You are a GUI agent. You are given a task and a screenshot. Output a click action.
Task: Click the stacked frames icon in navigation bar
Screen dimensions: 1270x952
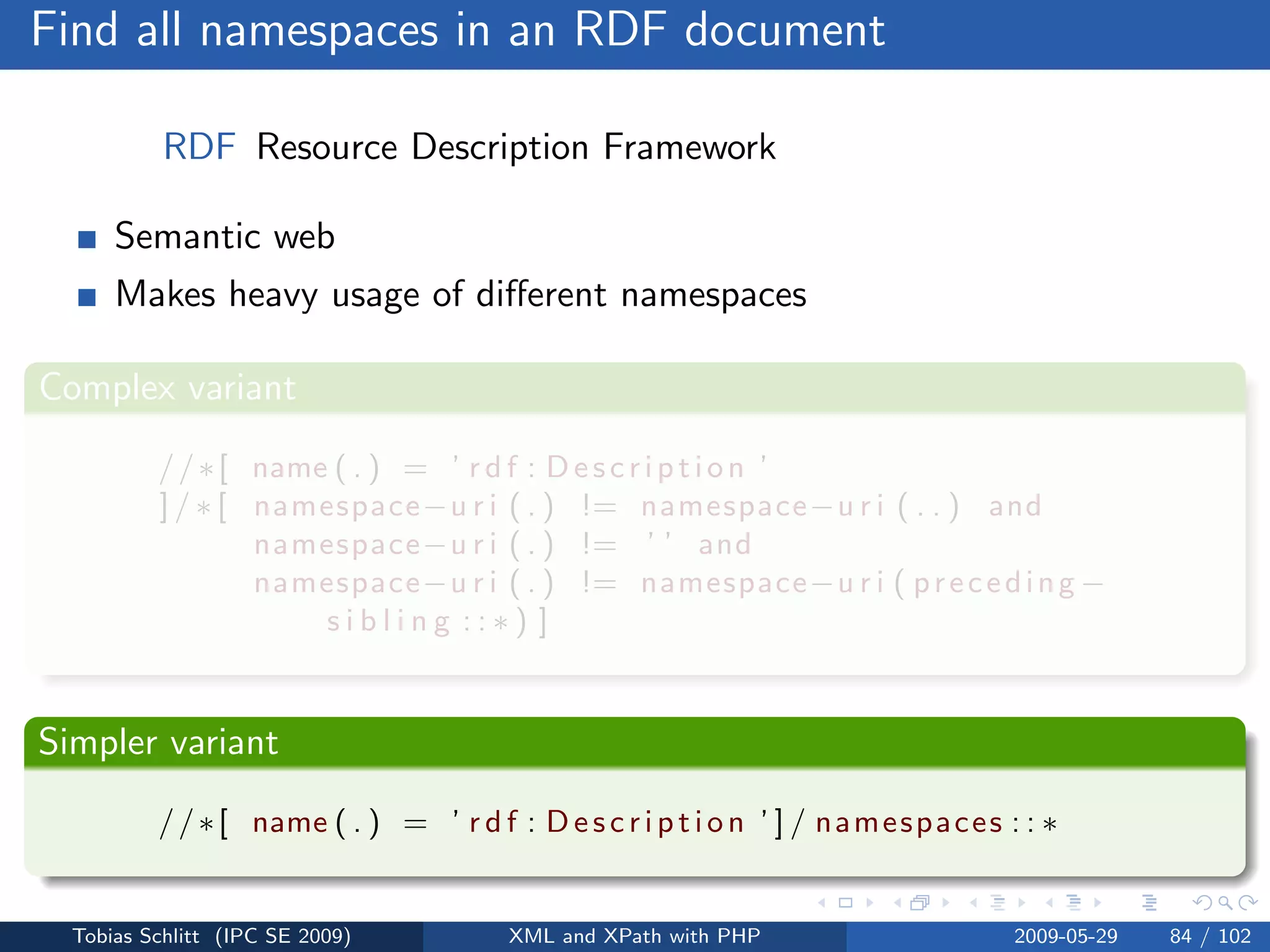tap(920, 903)
